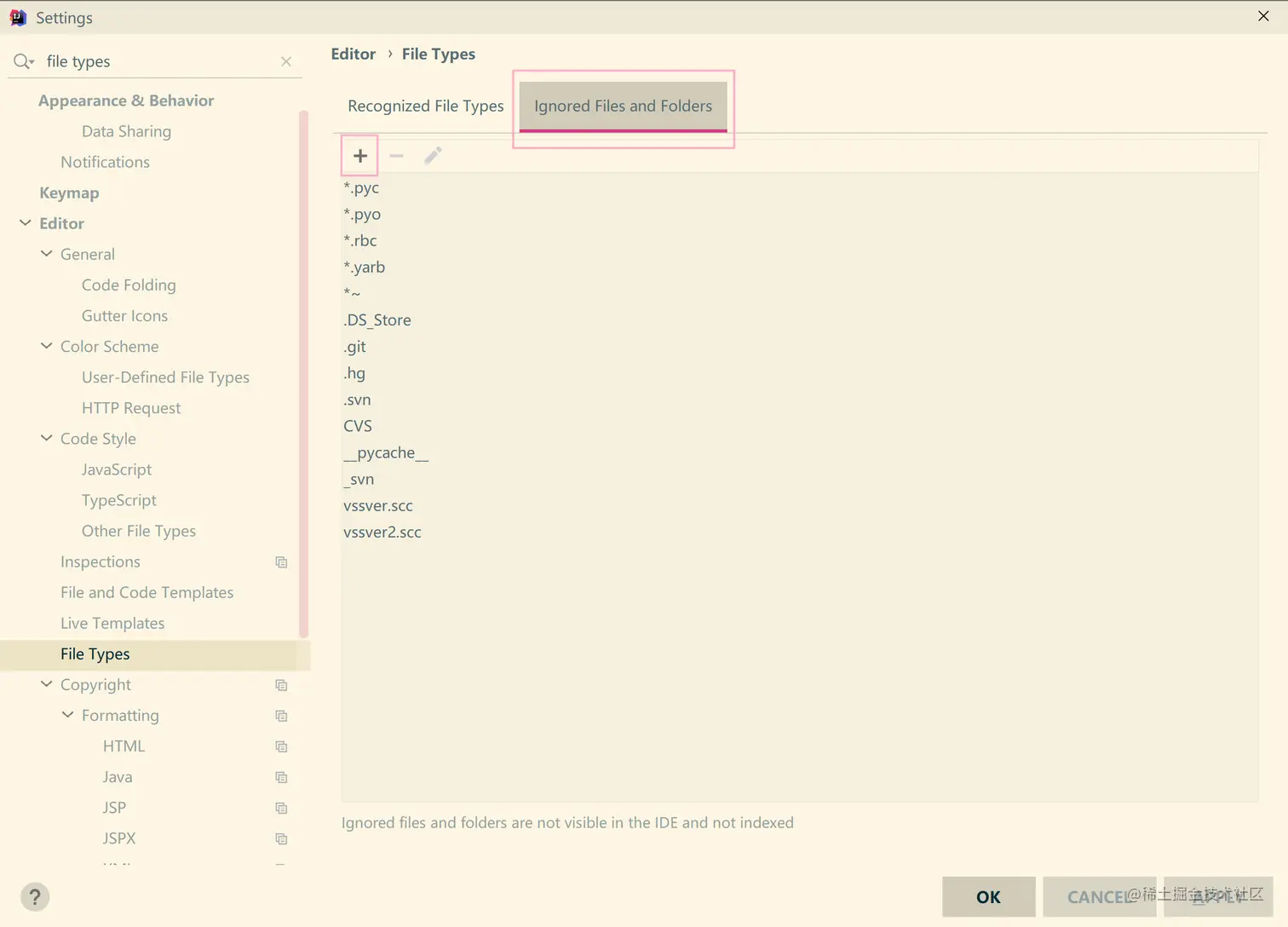Select File Types in tree
This screenshot has height=927, width=1288.
155,654
